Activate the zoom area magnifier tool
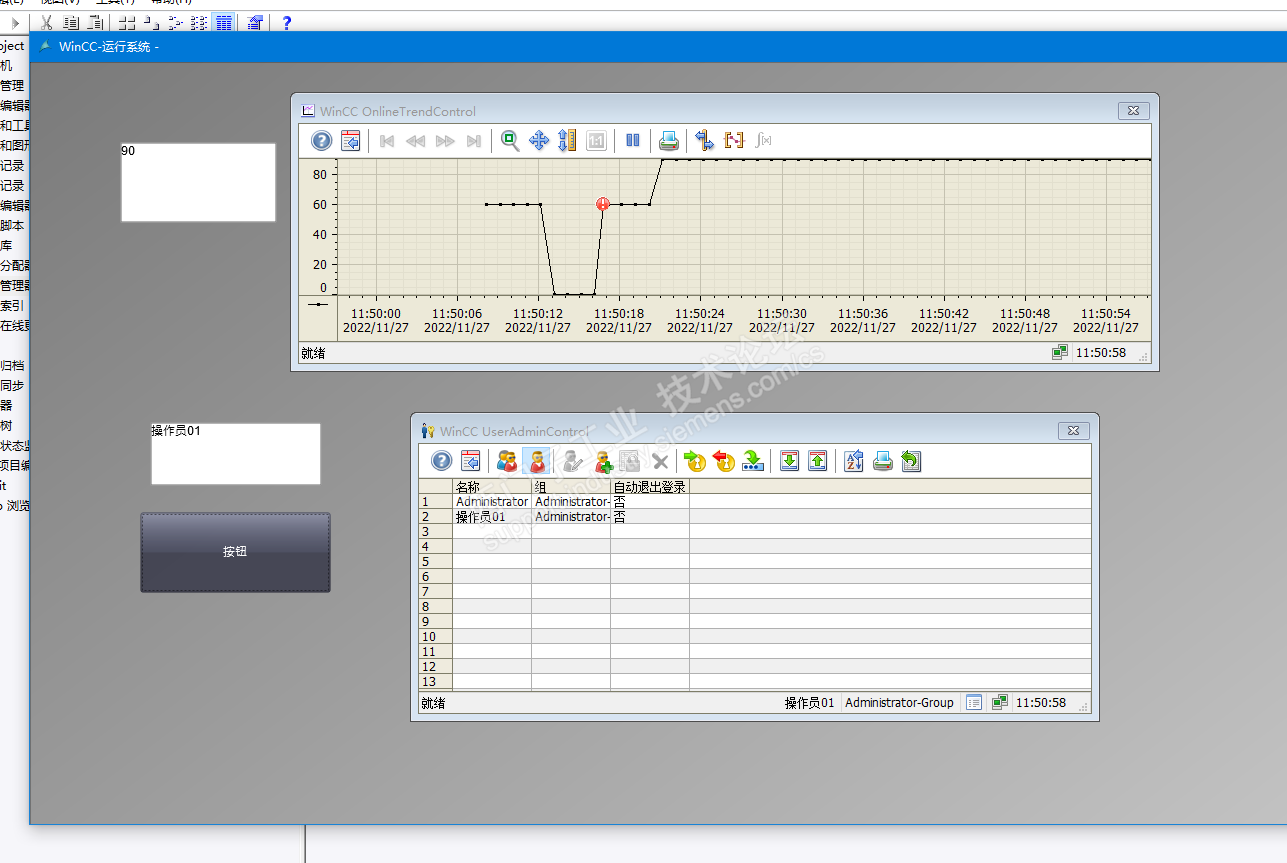The width and height of the screenshot is (1287, 863). coord(510,141)
